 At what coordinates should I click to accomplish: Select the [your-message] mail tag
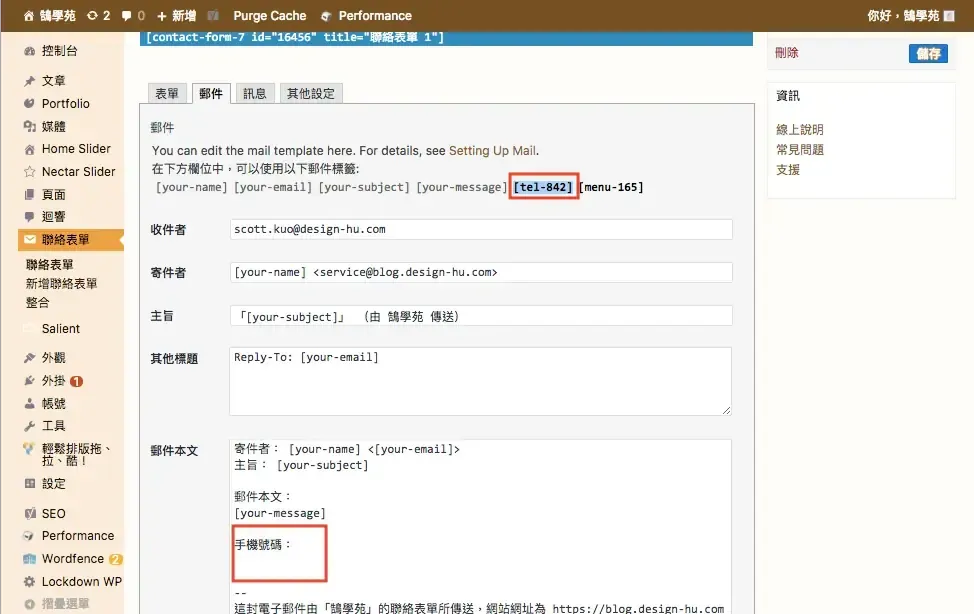462,187
